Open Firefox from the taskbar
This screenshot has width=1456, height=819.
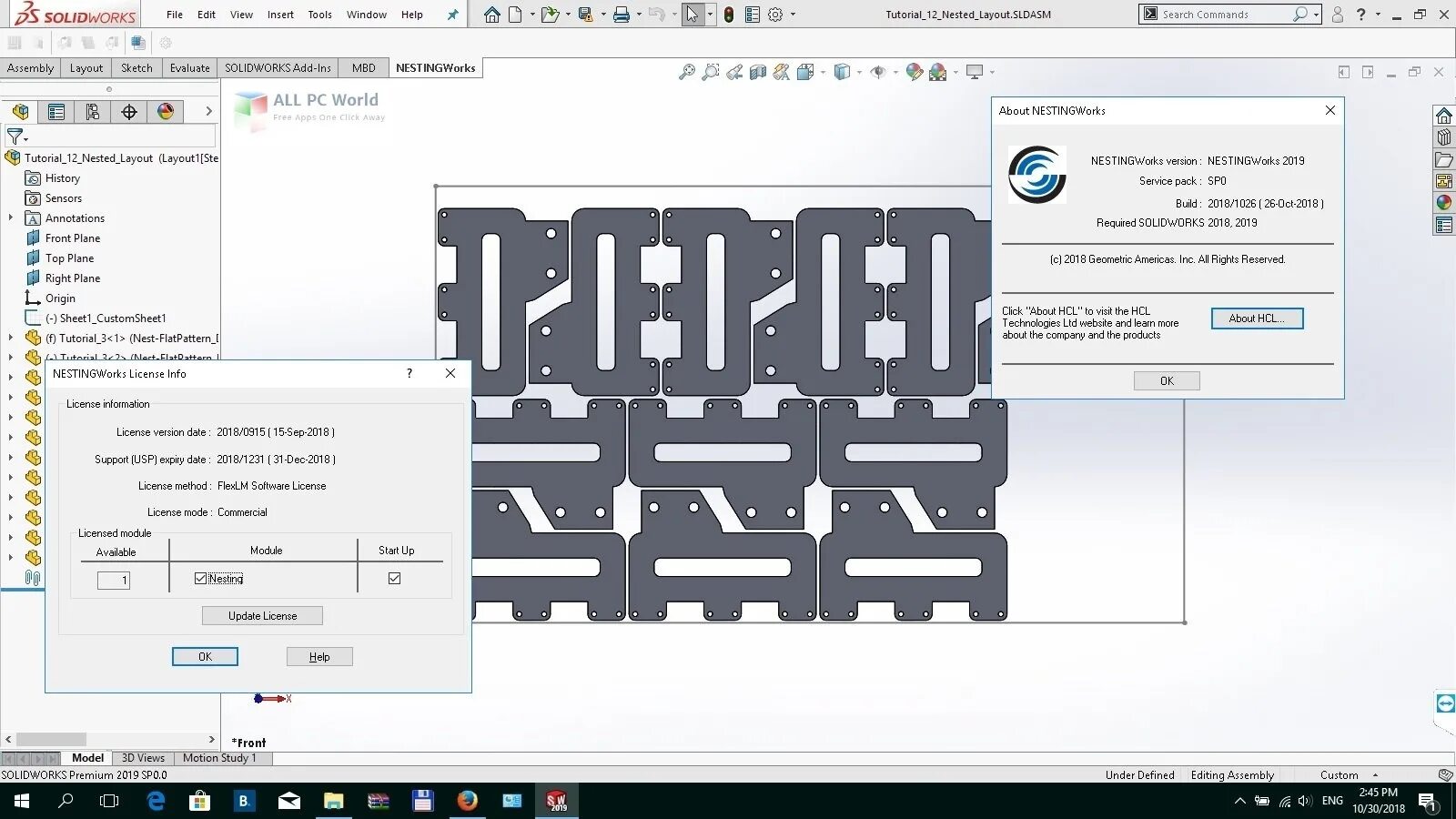(468, 801)
